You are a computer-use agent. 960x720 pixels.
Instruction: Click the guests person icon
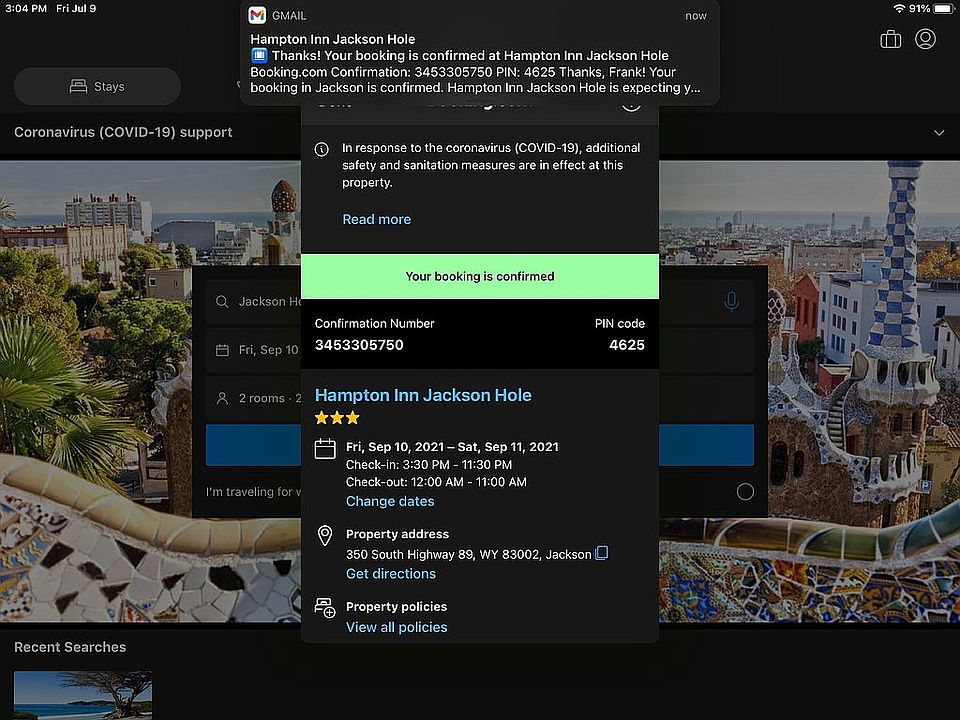(222, 399)
